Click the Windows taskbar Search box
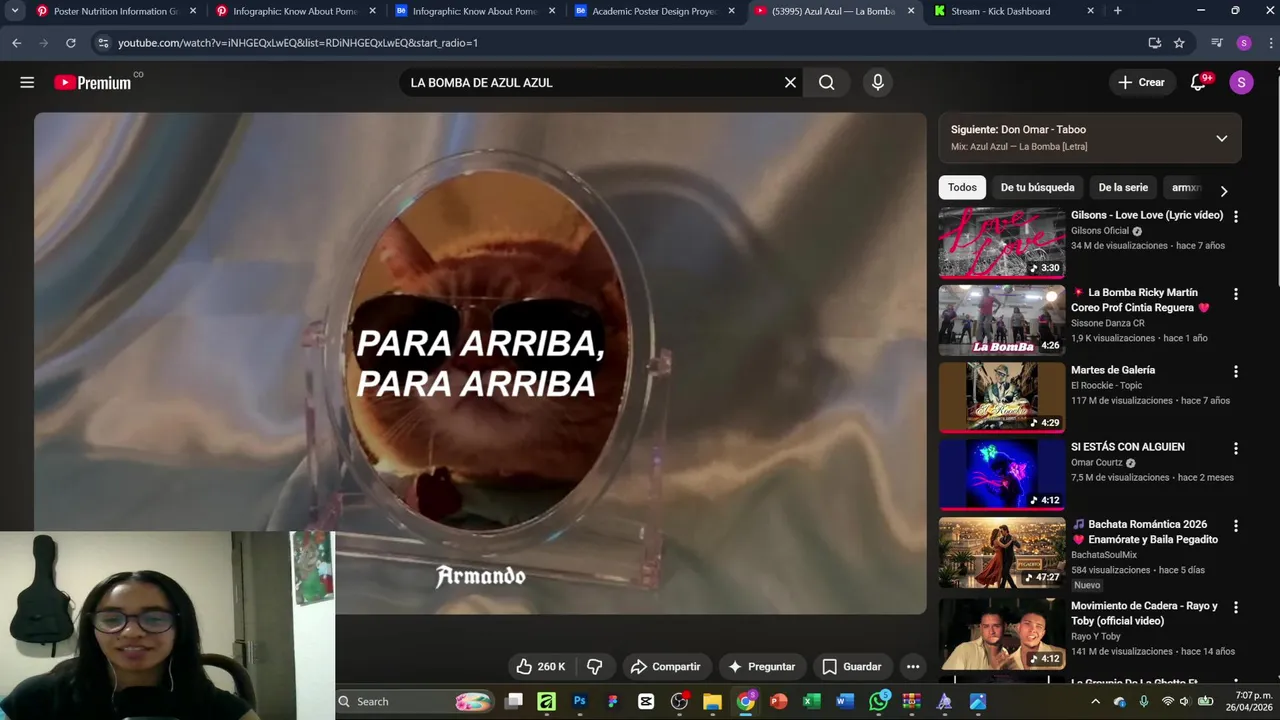 pyautogui.click(x=414, y=701)
